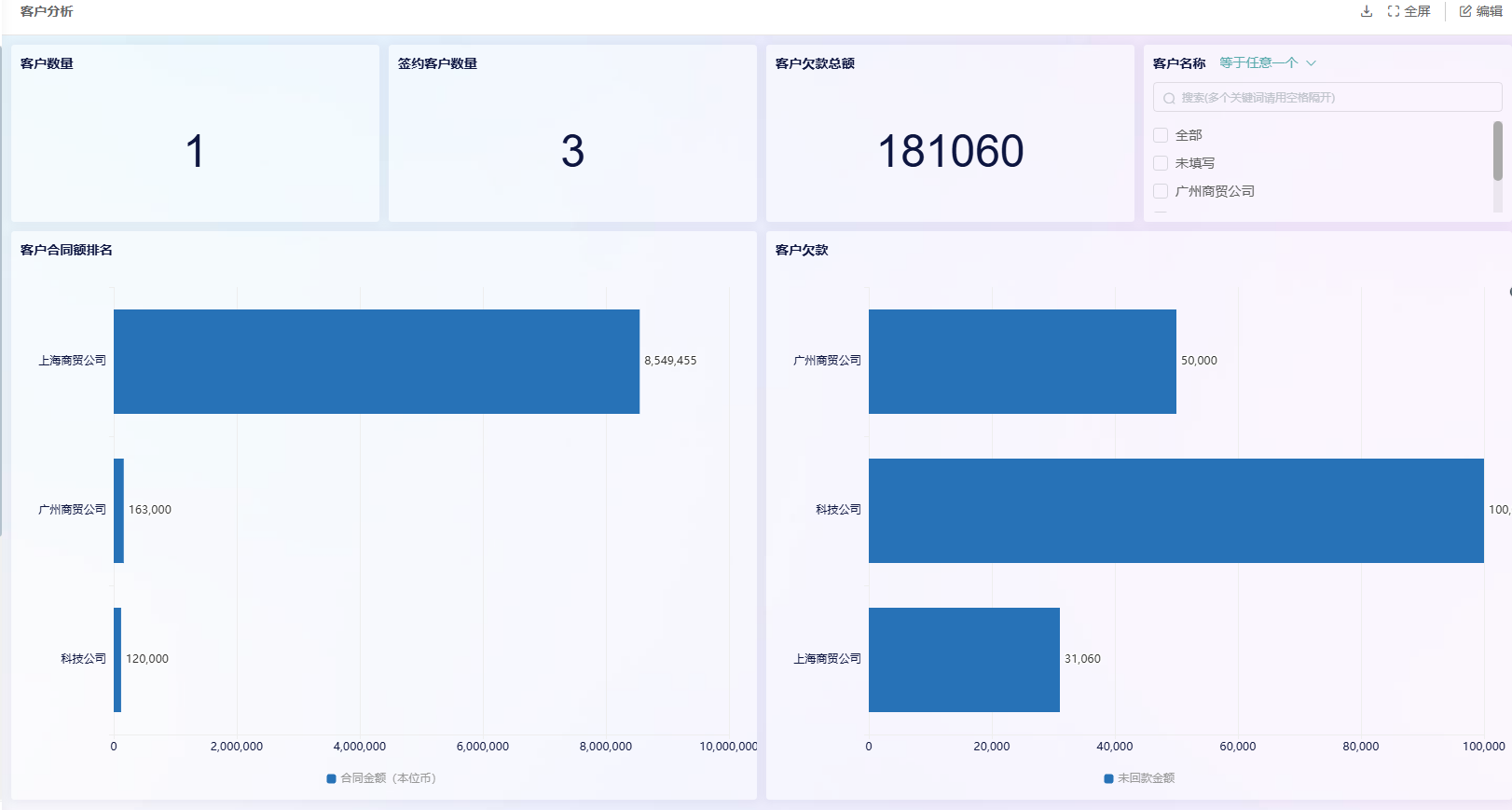1512x810 pixels.
Task: Open the 客户欠款总额 metric card
Action: pos(950,133)
